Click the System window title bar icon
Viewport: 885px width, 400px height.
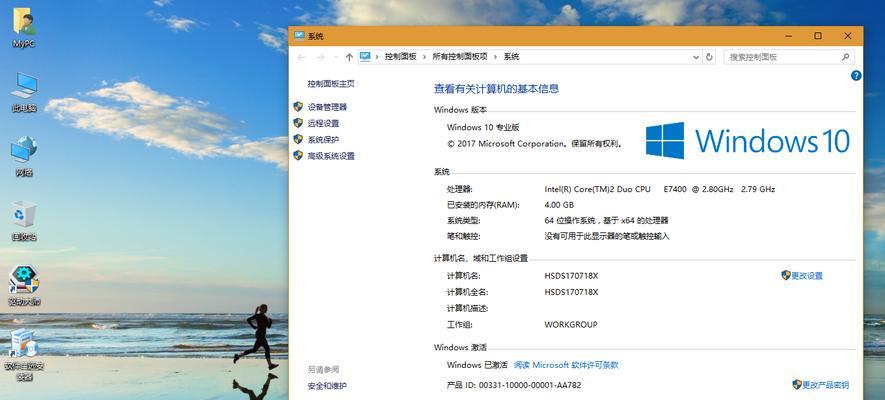click(x=299, y=36)
